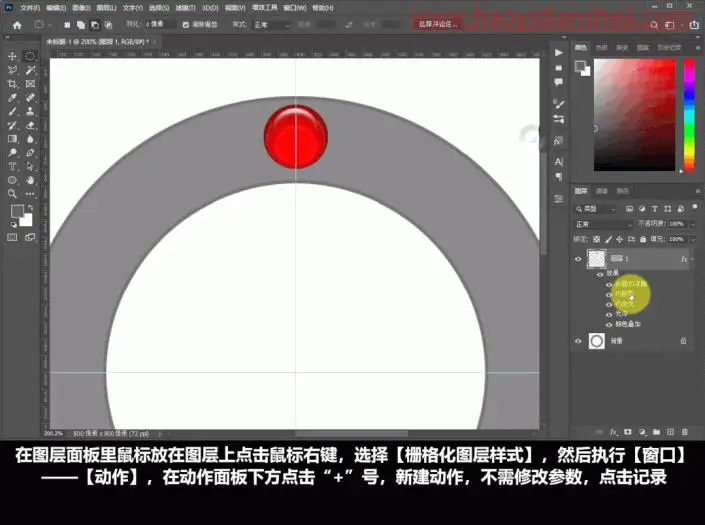The width and height of the screenshot is (705, 525).
Task: Select the Magic Wand tool
Action: [x=30, y=70]
